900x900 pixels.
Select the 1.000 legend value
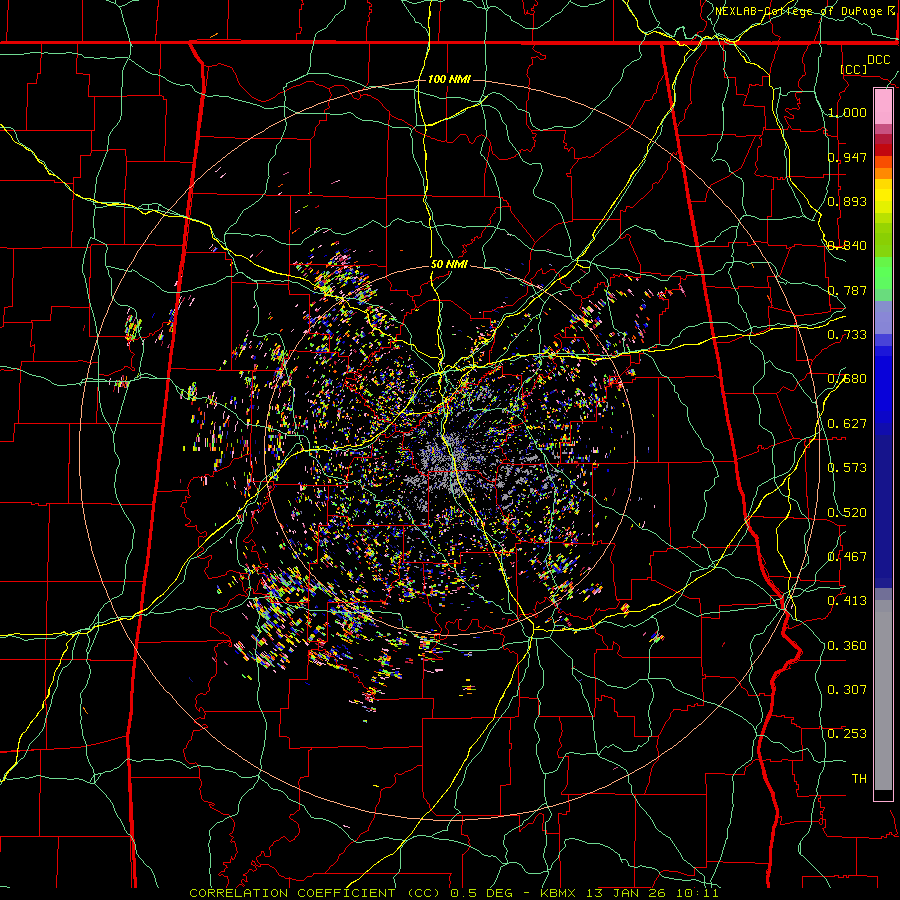pos(848,112)
